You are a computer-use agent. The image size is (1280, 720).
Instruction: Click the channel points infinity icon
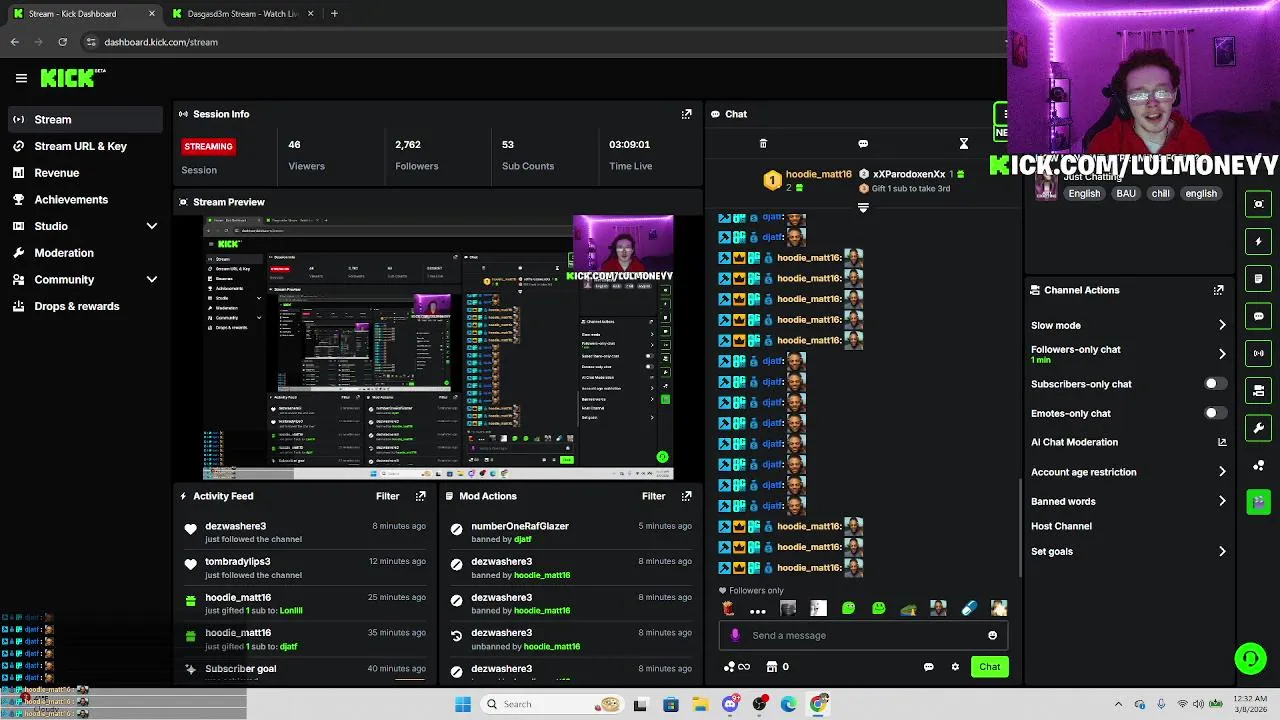coord(737,667)
